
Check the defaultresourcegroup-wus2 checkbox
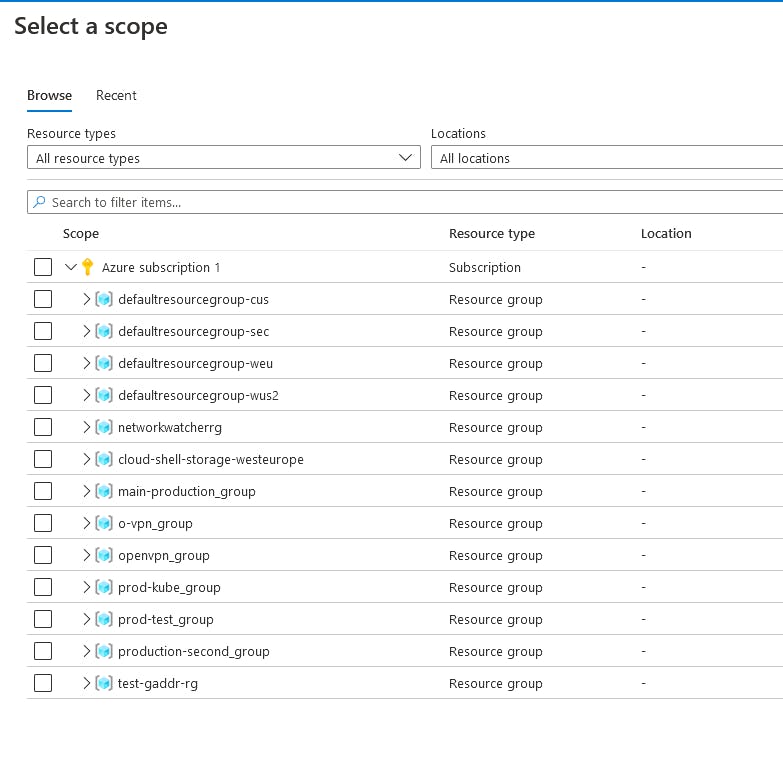click(43, 394)
